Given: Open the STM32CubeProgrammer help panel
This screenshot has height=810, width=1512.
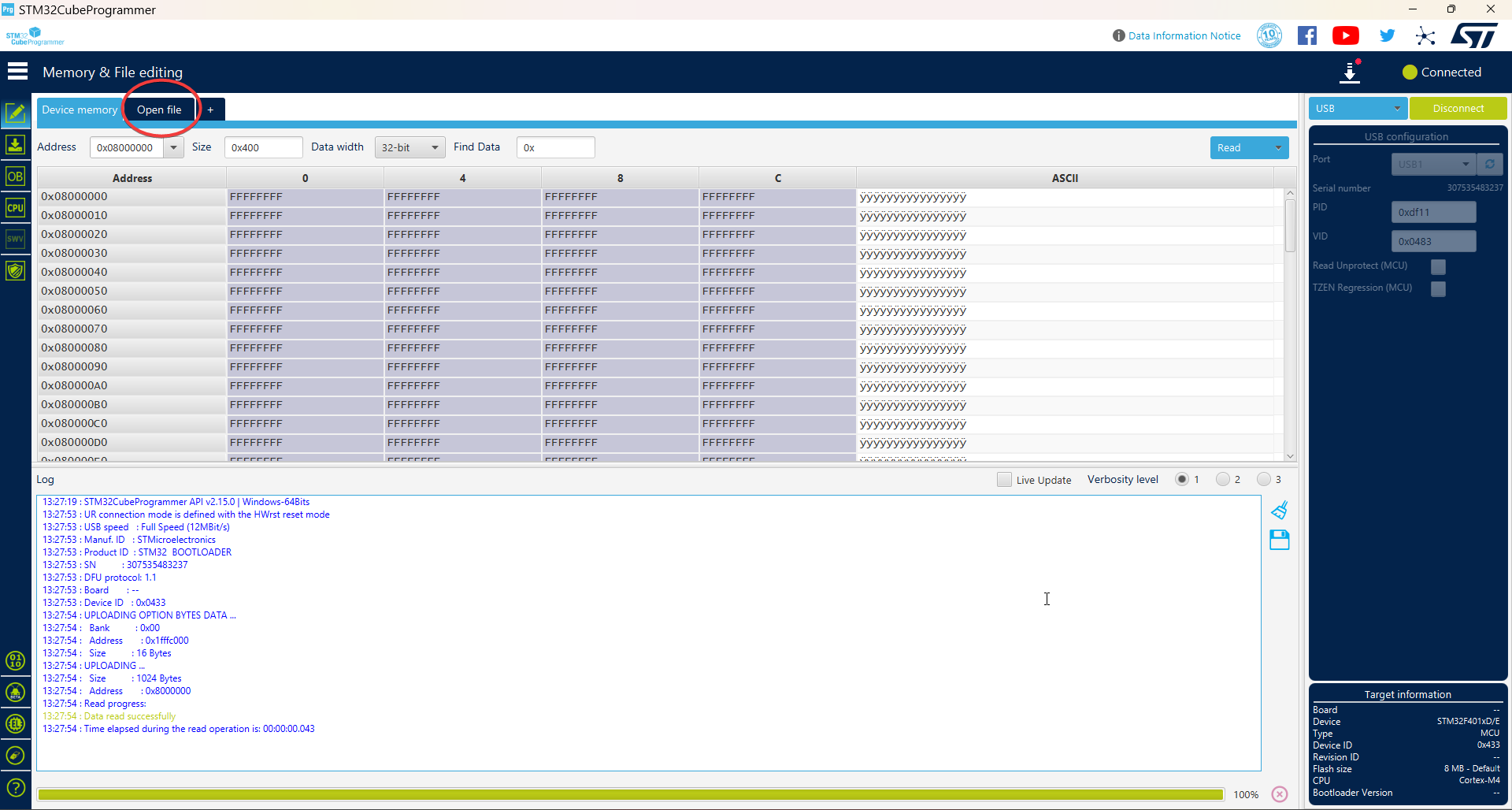Looking at the screenshot, I should (x=16, y=787).
